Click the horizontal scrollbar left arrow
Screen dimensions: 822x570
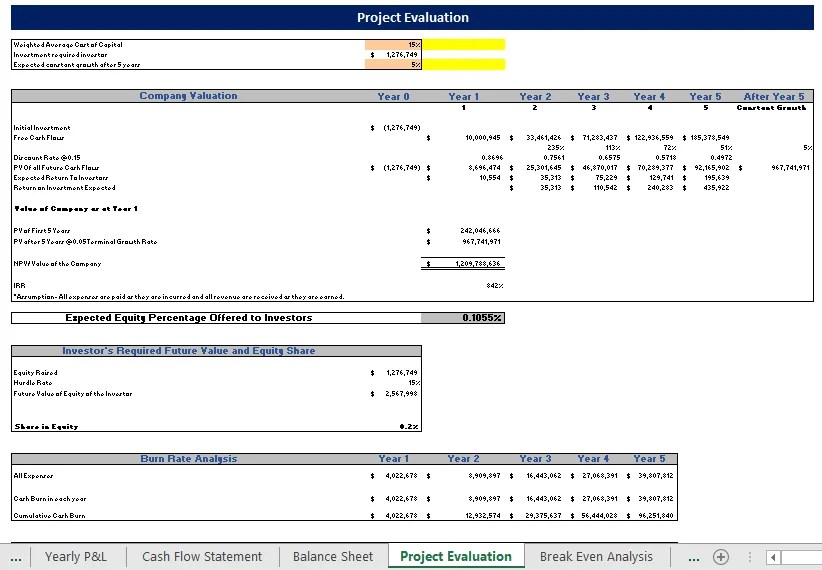coord(773,557)
